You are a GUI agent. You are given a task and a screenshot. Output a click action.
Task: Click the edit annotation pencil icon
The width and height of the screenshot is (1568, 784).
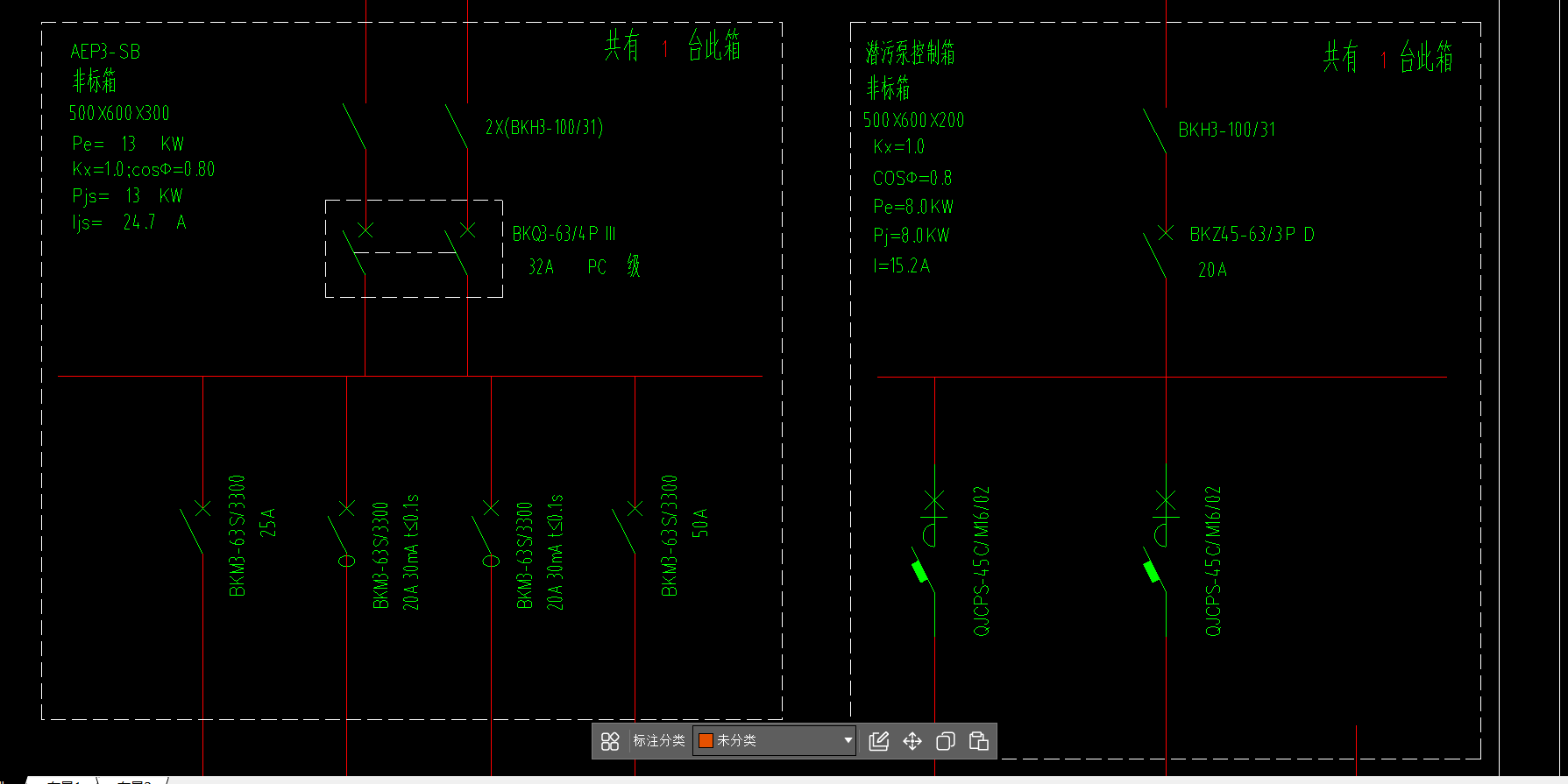(878, 741)
